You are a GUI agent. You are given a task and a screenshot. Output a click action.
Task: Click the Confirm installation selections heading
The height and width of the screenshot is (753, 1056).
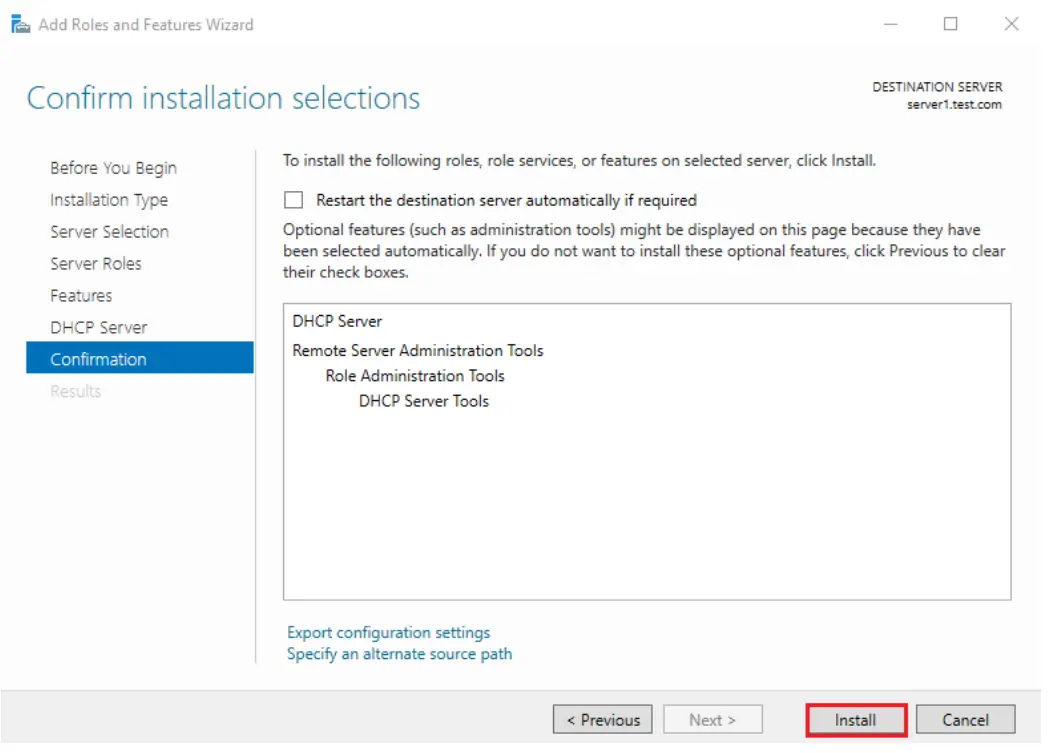pos(226,100)
